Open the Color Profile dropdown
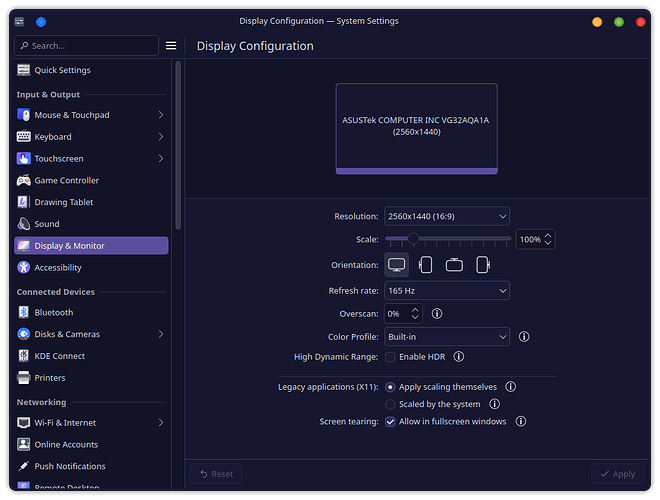The height and width of the screenshot is (500, 660). [x=447, y=337]
